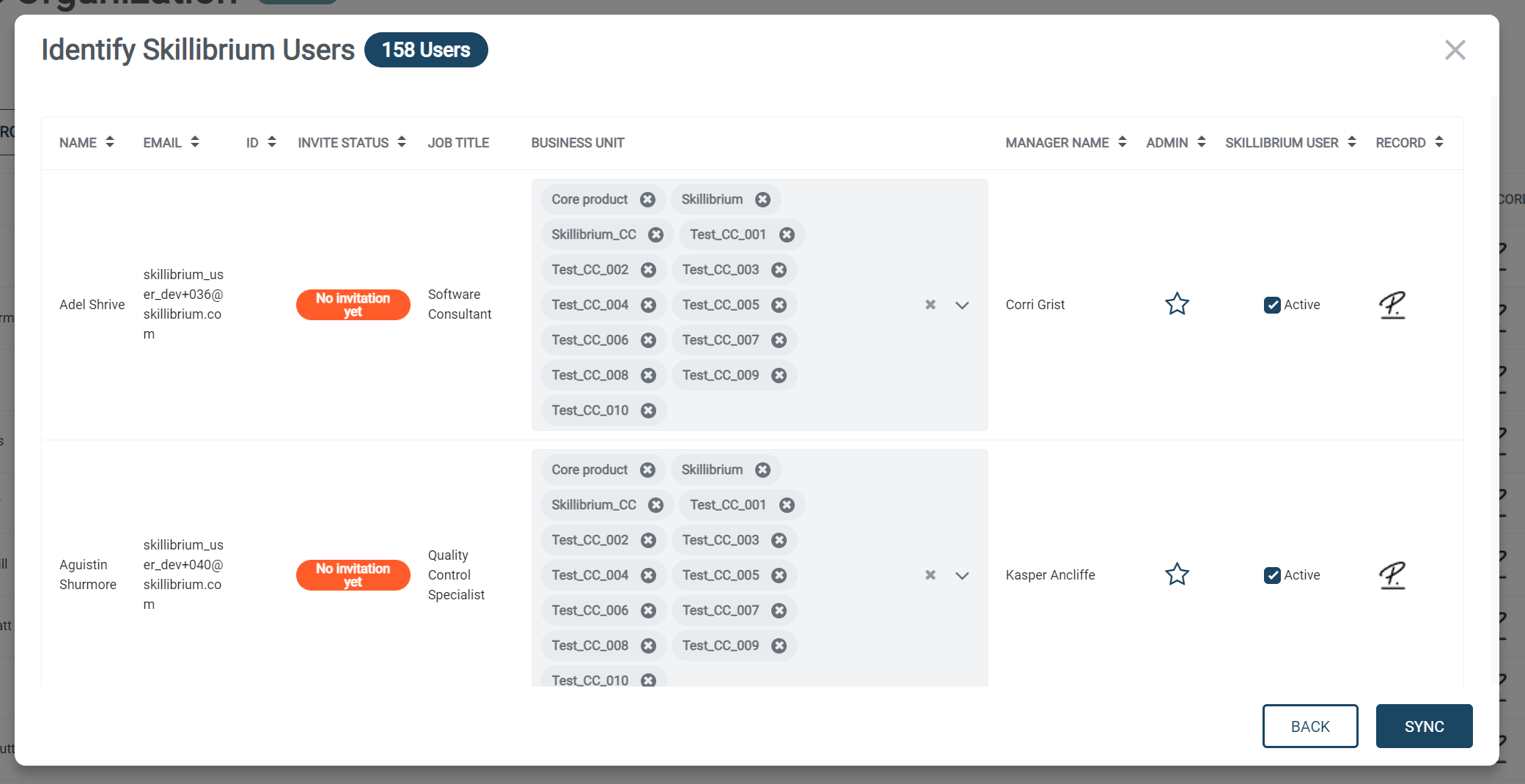
Task: Remove Test_CC_001 tag in Adel Shrive's row
Action: (x=787, y=234)
